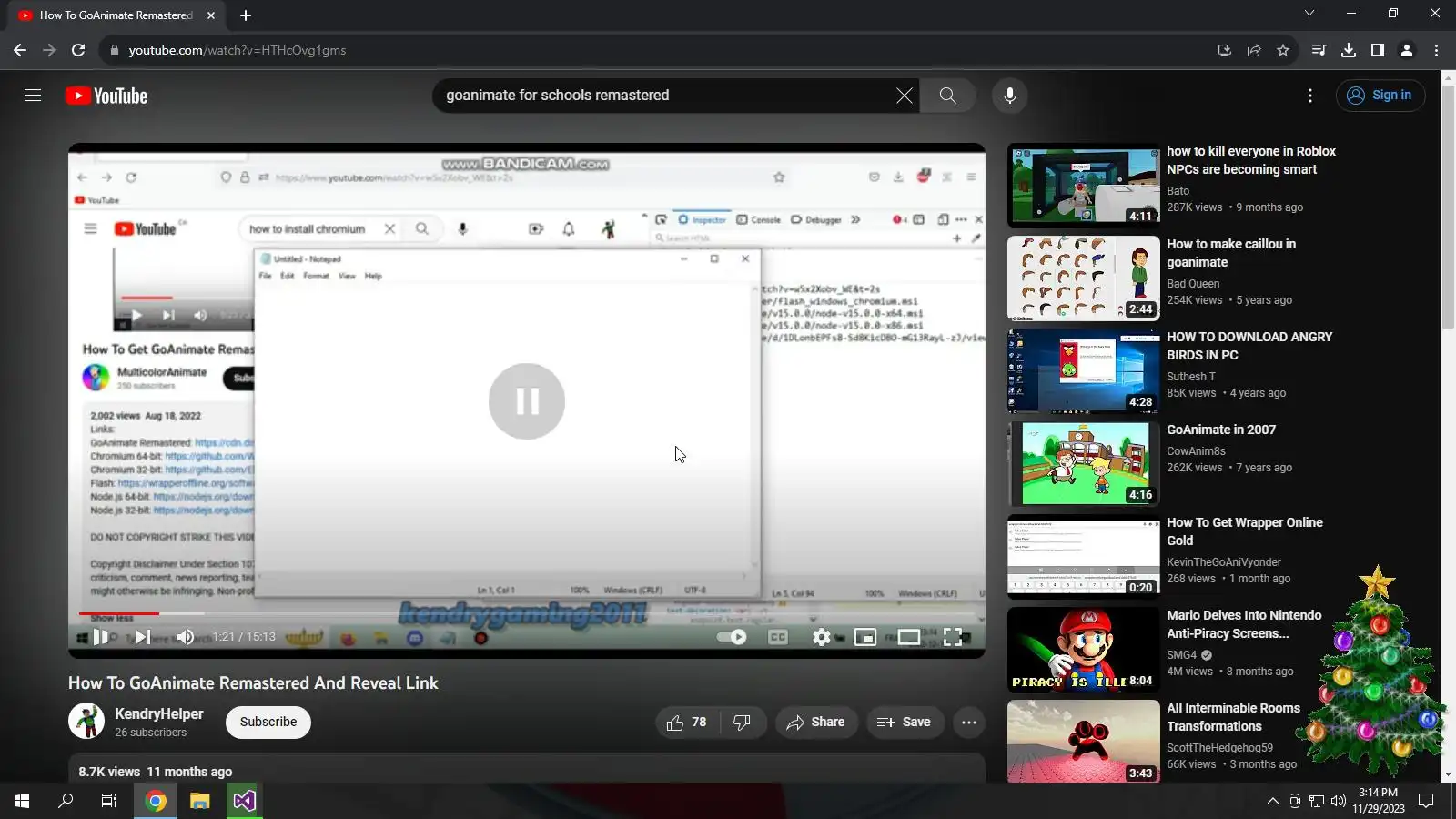This screenshot has height=819, width=1456.
Task: Open 'how to kill everyone in Roblox' thumbnail
Action: (1084, 186)
